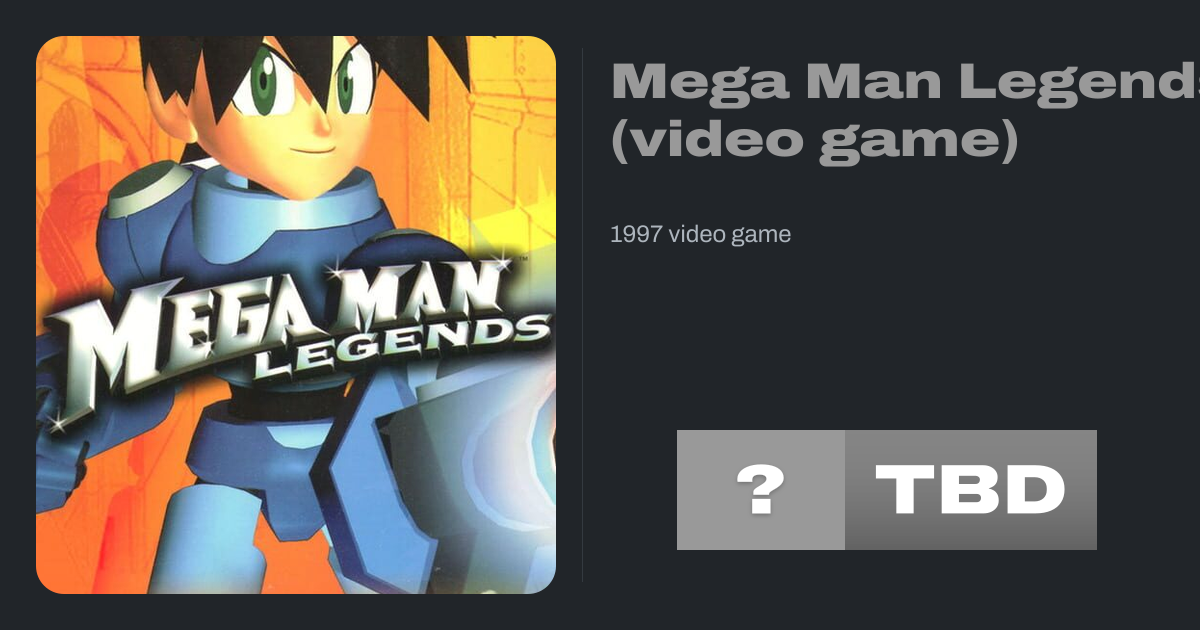
Task: Click the "(video game)" title line
Action: 814,140
